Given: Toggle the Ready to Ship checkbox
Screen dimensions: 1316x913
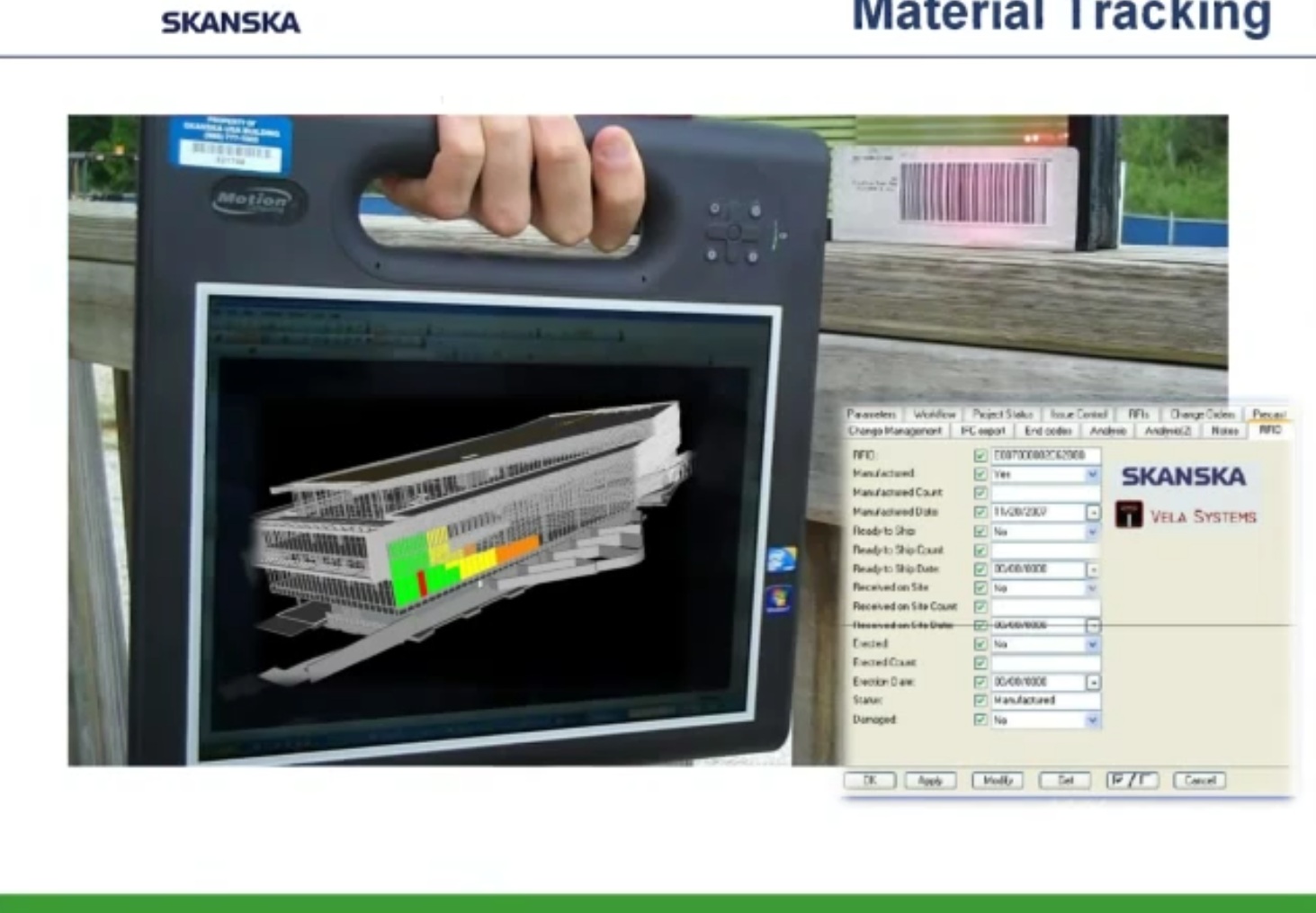Looking at the screenshot, I should tap(980, 532).
